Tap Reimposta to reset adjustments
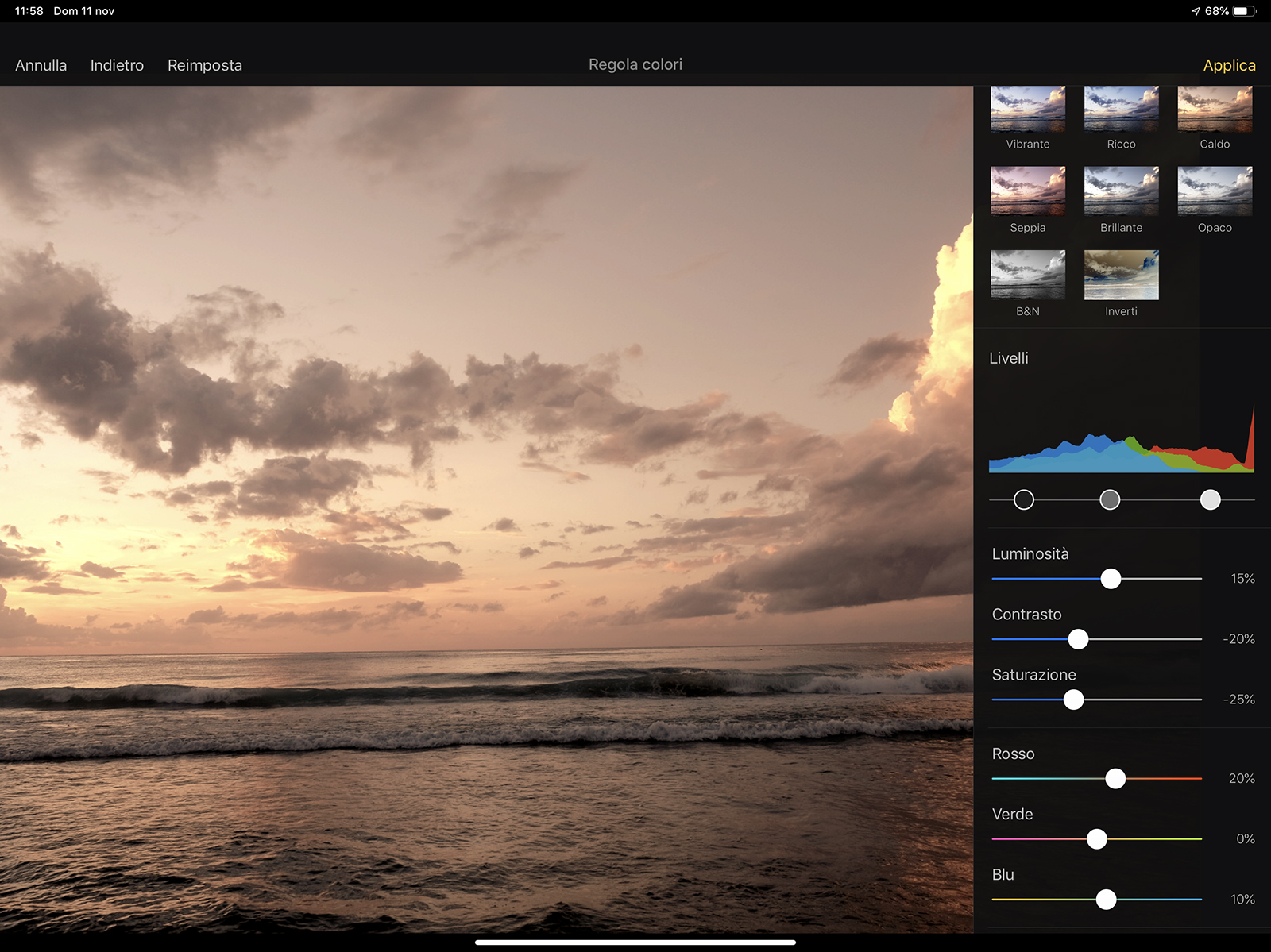The width and height of the screenshot is (1271, 952). [205, 65]
